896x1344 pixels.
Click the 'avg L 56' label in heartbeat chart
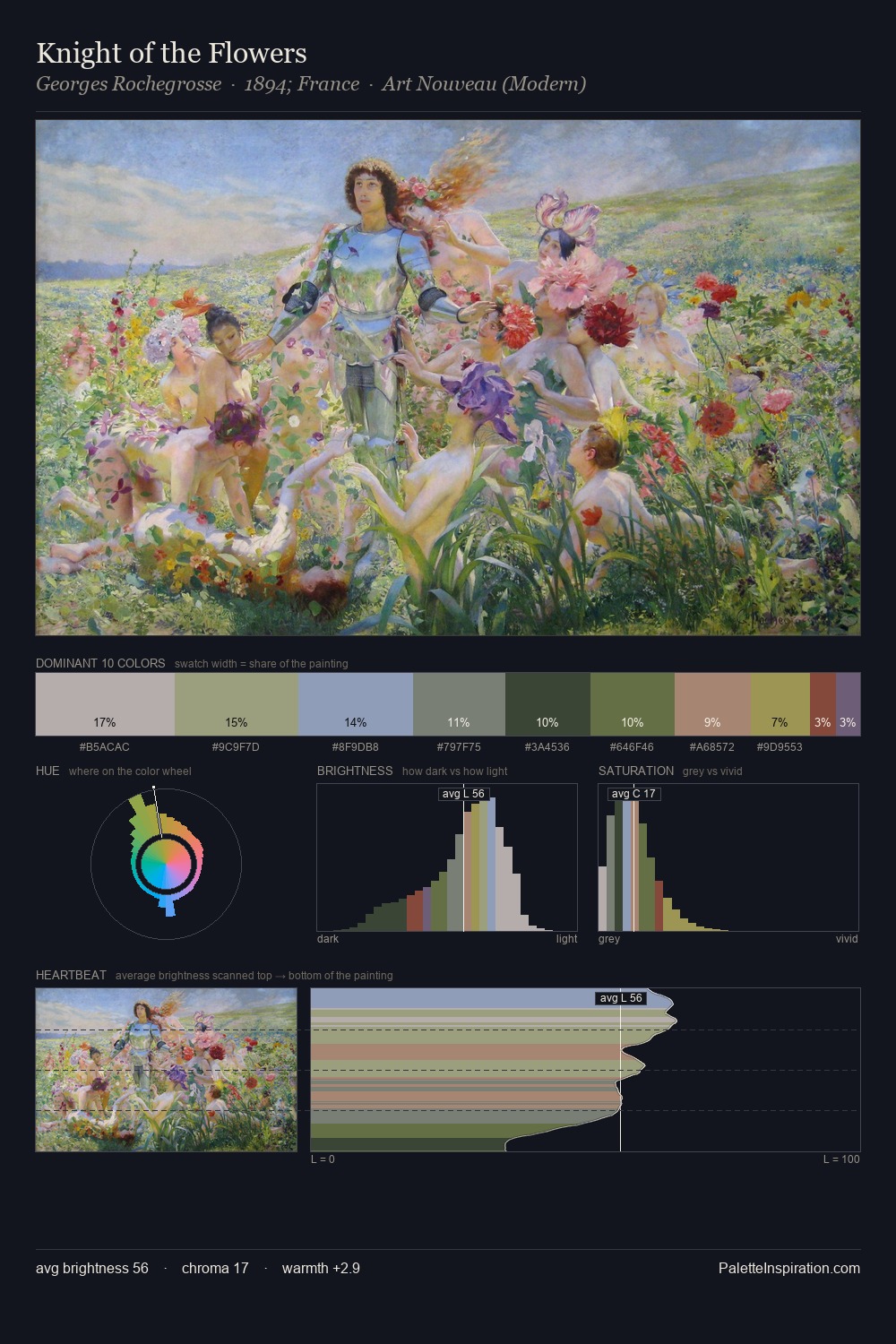[621, 998]
